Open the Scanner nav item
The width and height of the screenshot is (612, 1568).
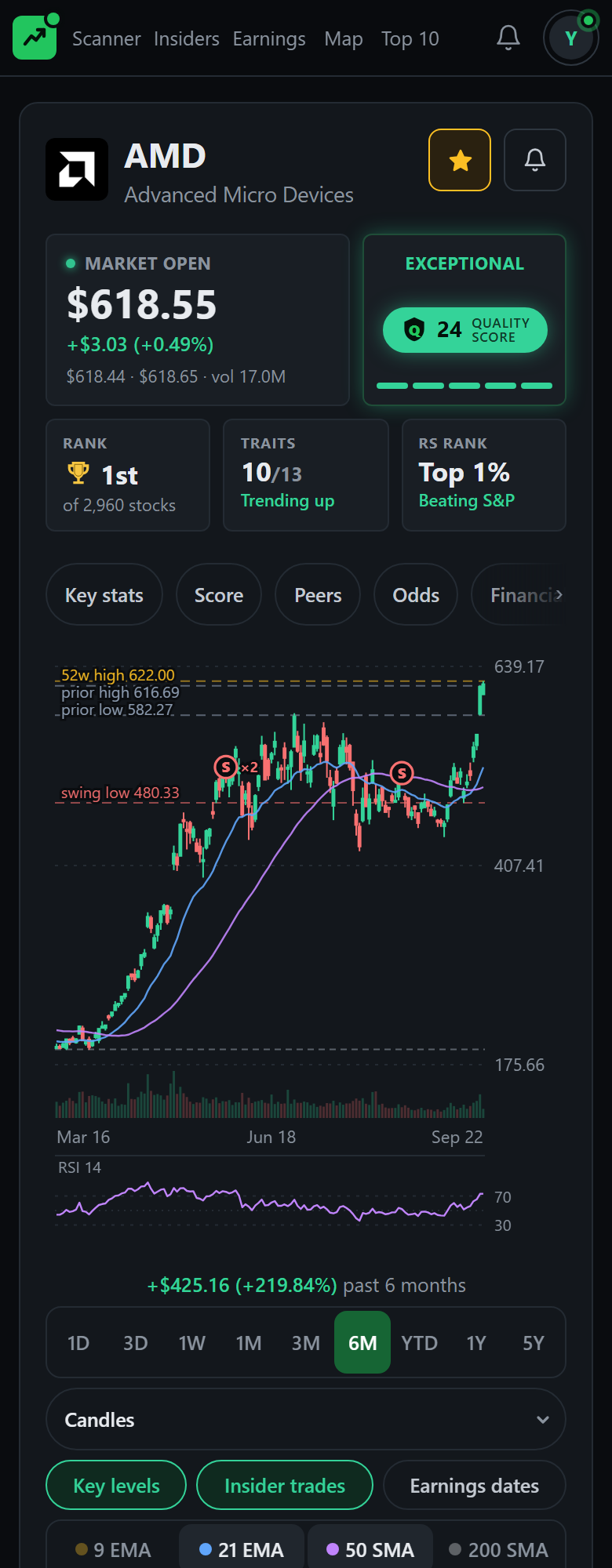tap(107, 38)
